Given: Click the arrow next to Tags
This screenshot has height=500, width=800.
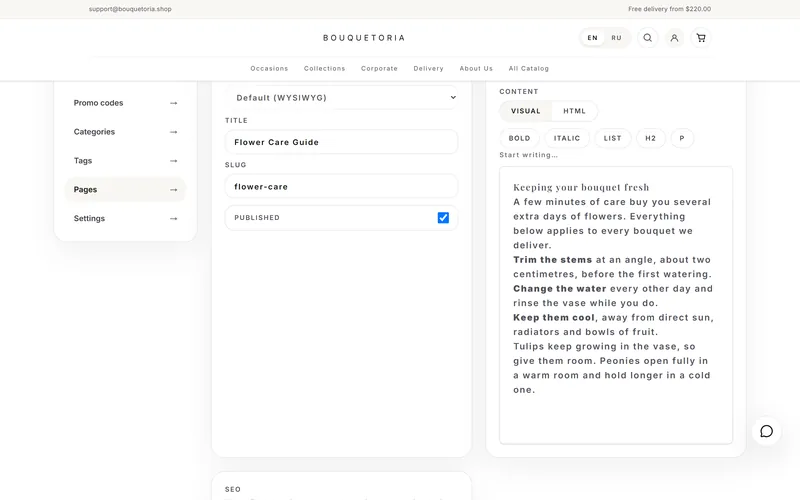Looking at the screenshot, I should coord(173,161).
